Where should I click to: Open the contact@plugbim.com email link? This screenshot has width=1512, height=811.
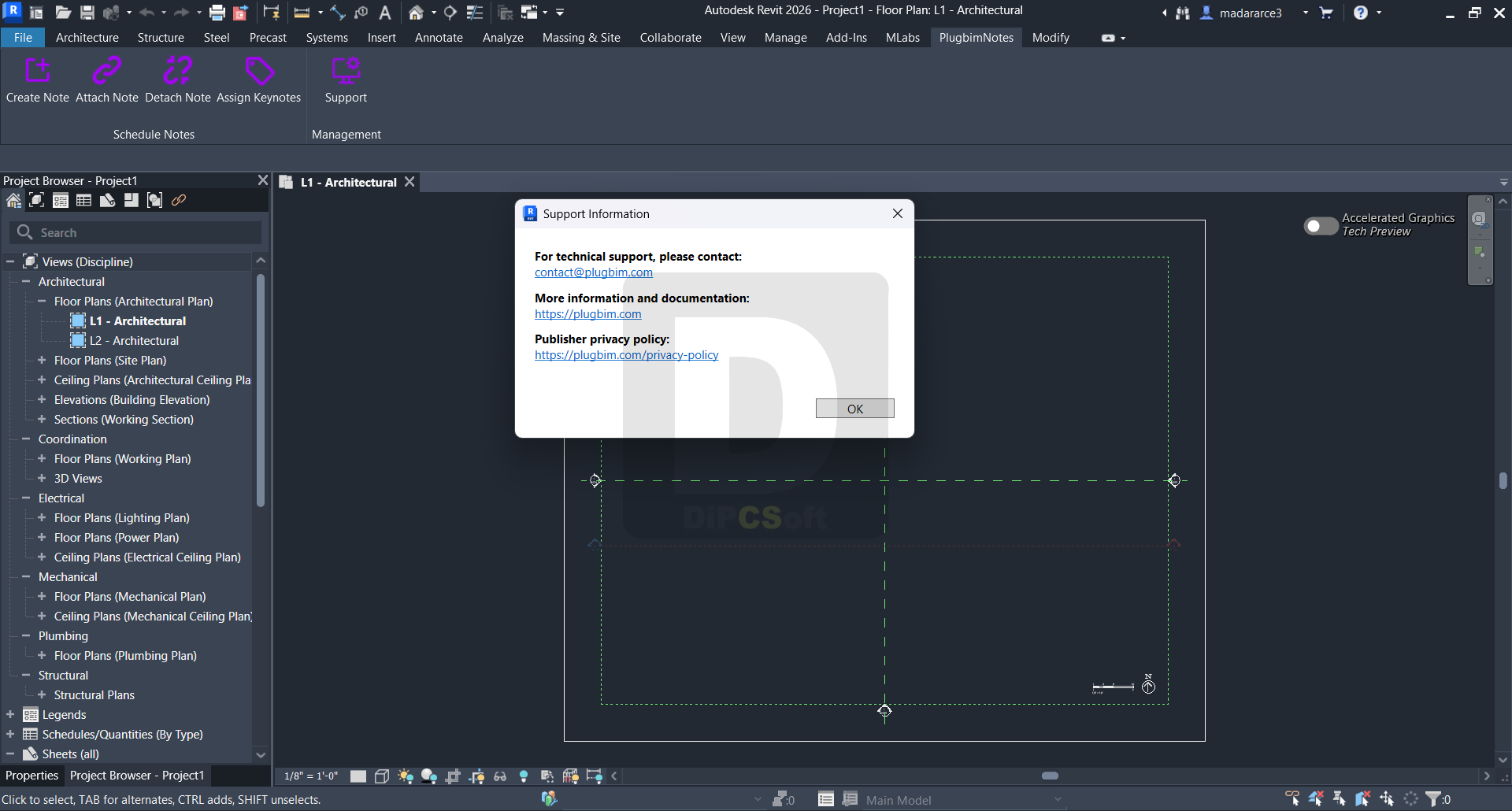[594, 272]
